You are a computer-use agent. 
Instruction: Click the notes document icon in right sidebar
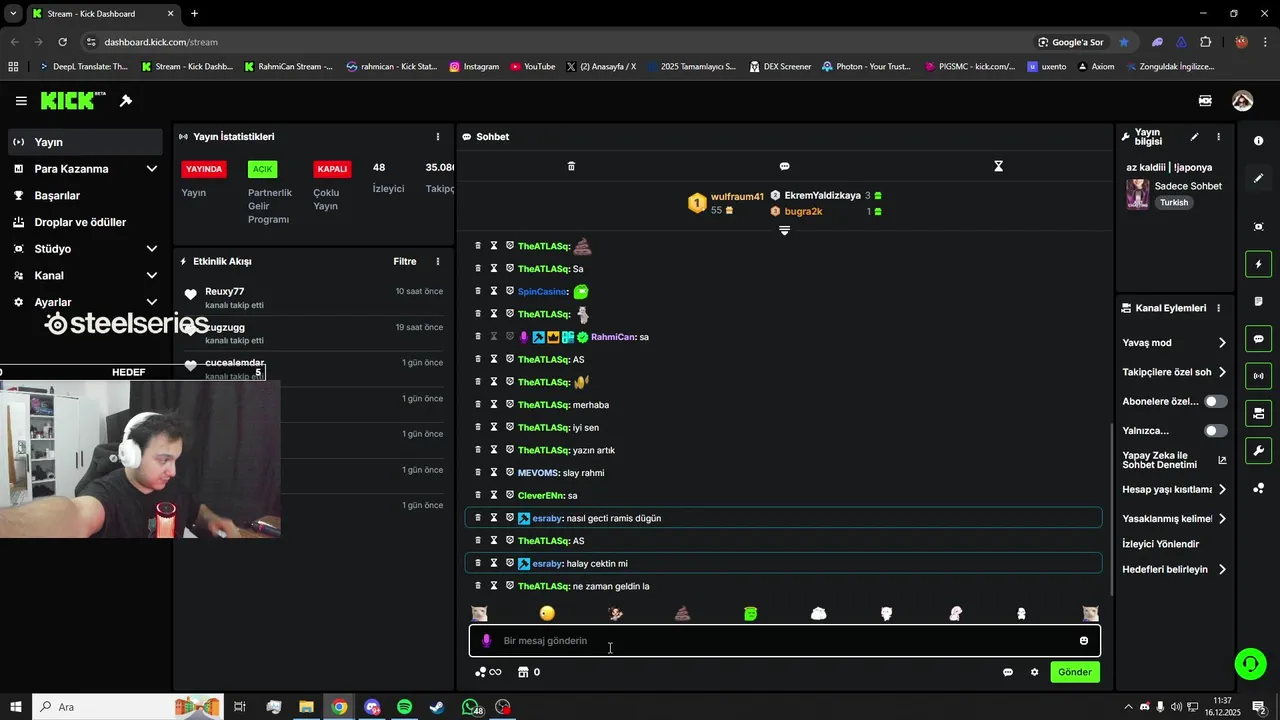pyautogui.click(x=1258, y=301)
